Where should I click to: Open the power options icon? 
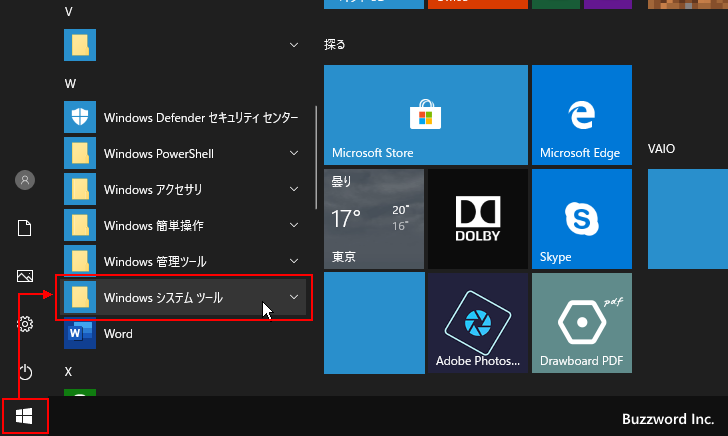[x=25, y=372]
